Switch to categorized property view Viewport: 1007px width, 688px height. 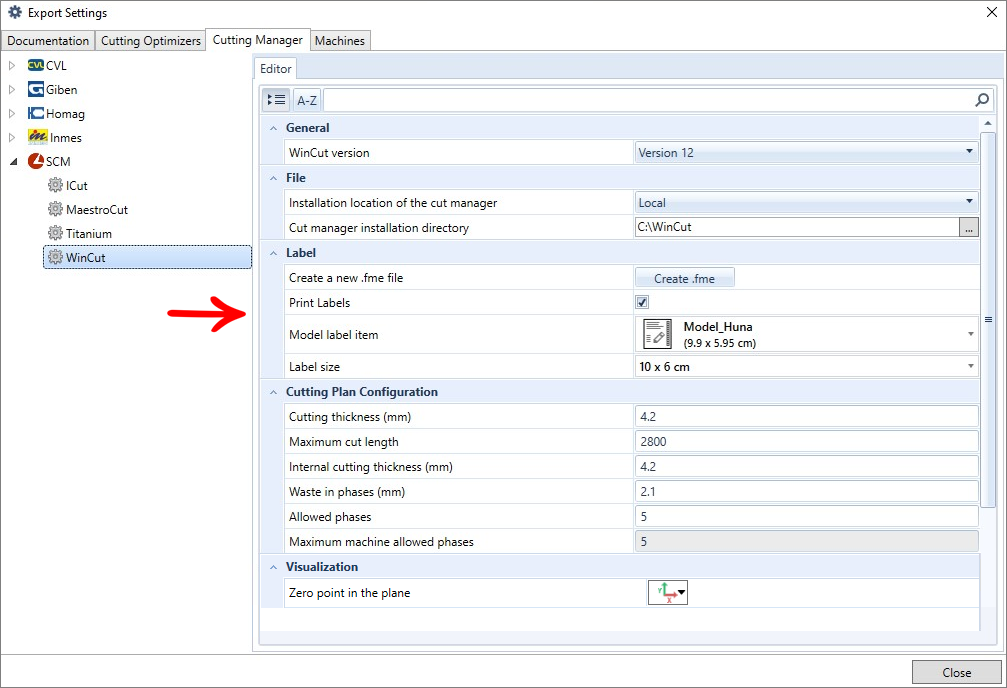click(x=276, y=100)
